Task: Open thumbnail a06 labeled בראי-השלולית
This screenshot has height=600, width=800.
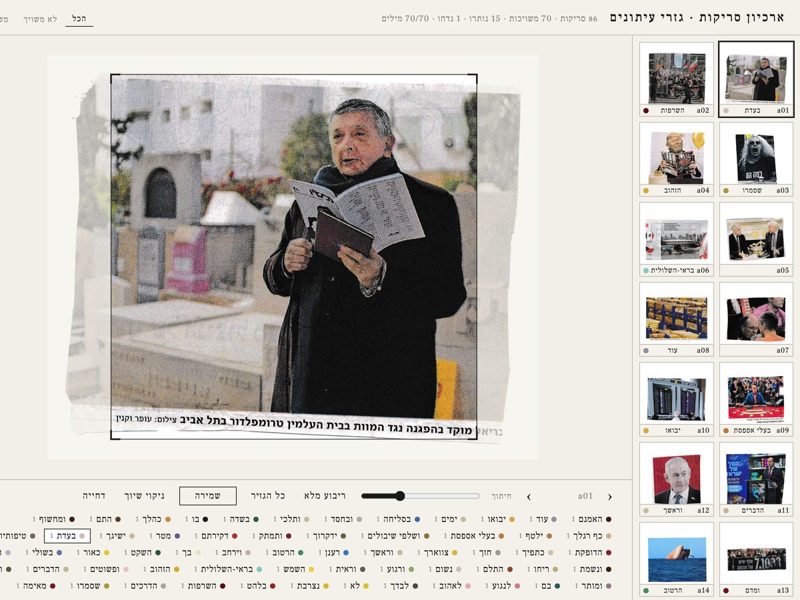Action: pyautogui.click(x=676, y=240)
